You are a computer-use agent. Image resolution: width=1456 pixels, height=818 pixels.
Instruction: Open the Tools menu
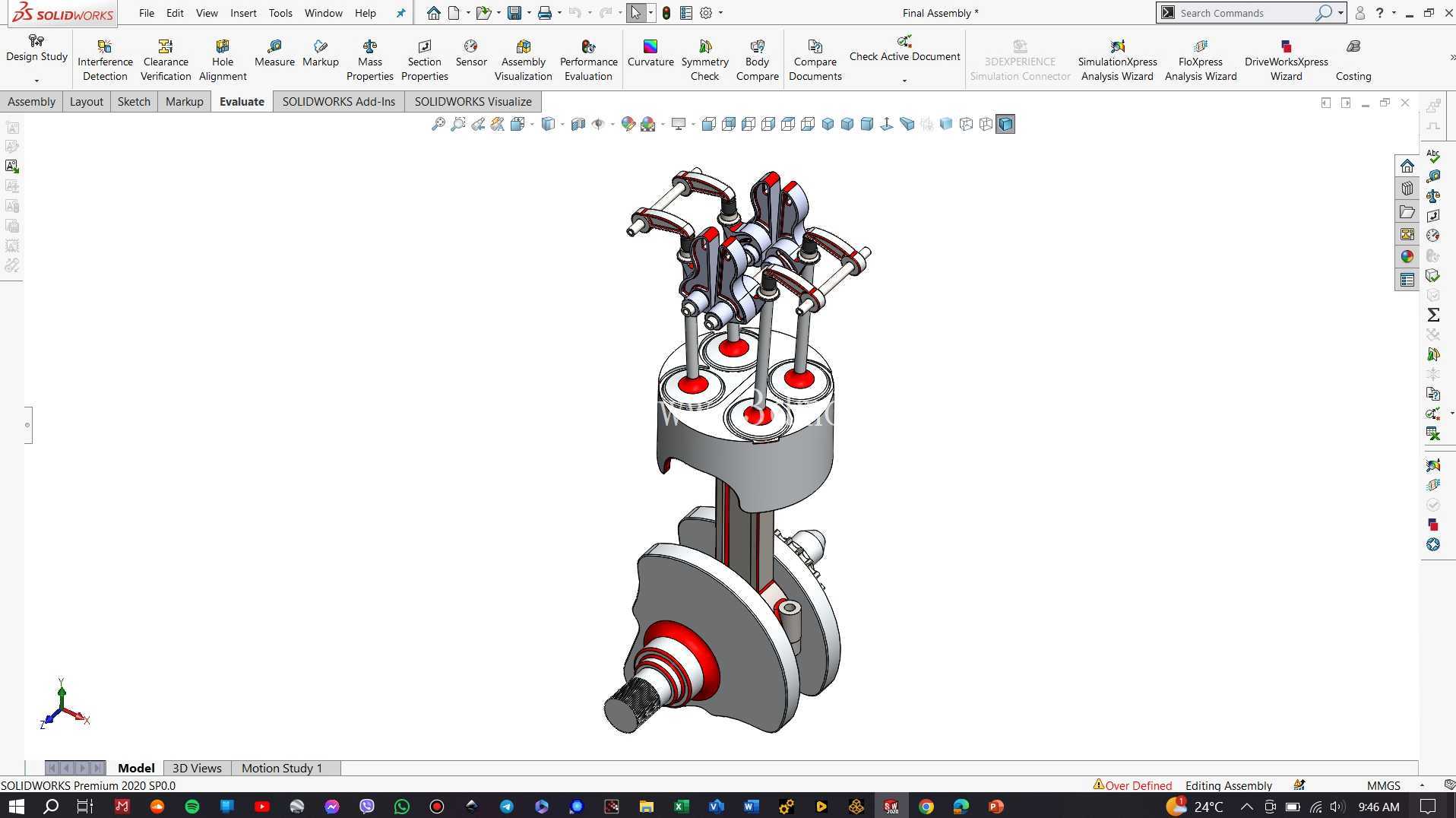280,13
